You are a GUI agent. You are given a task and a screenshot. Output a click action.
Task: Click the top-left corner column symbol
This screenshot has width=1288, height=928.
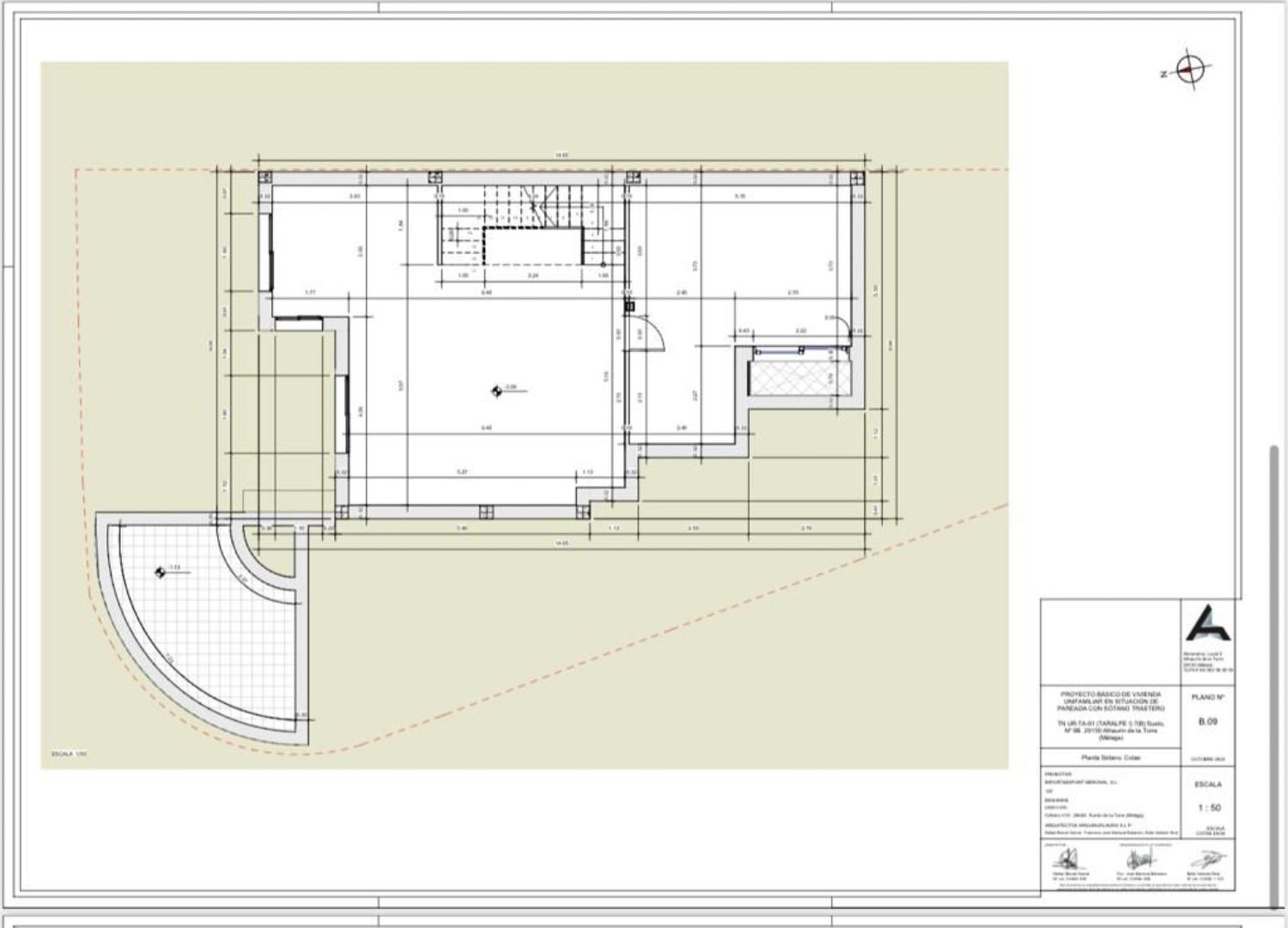[265, 179]
